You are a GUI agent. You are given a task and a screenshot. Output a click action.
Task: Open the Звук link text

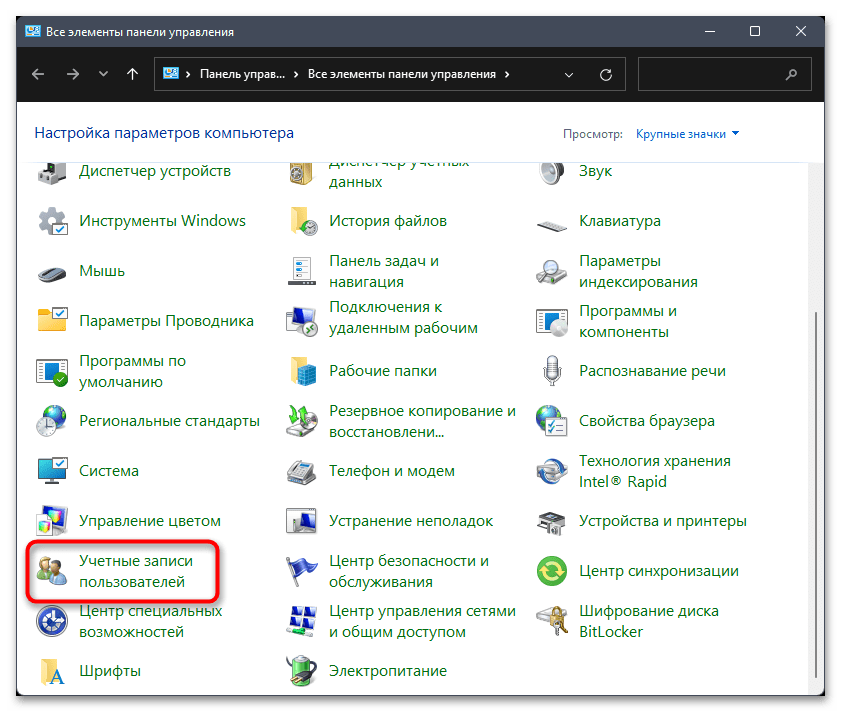(x=595, y=171)
